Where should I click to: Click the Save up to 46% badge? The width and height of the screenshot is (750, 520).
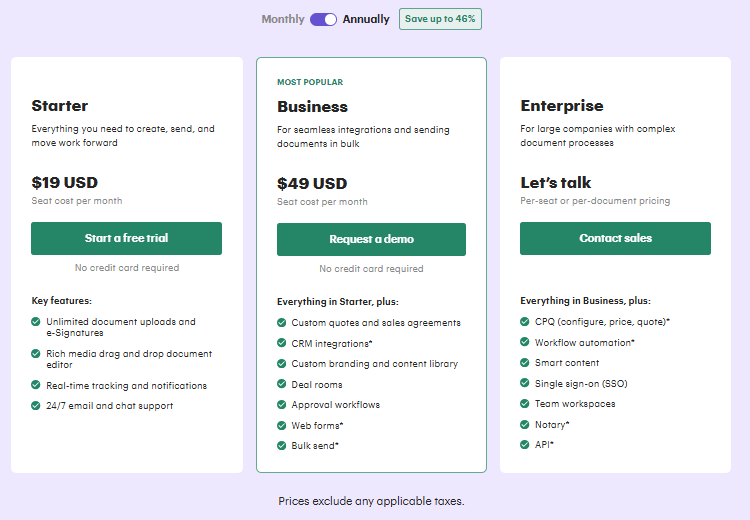[440, 19]
